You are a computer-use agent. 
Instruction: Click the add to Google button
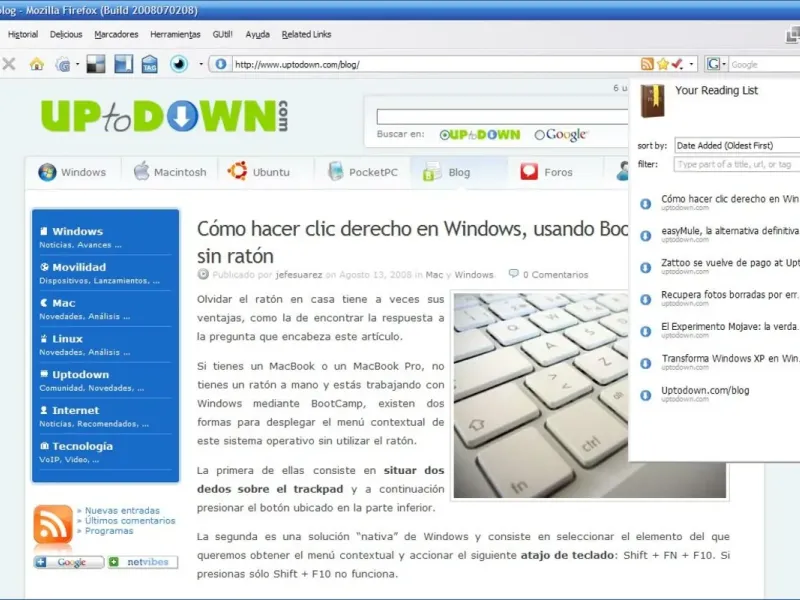coord(69,562)
